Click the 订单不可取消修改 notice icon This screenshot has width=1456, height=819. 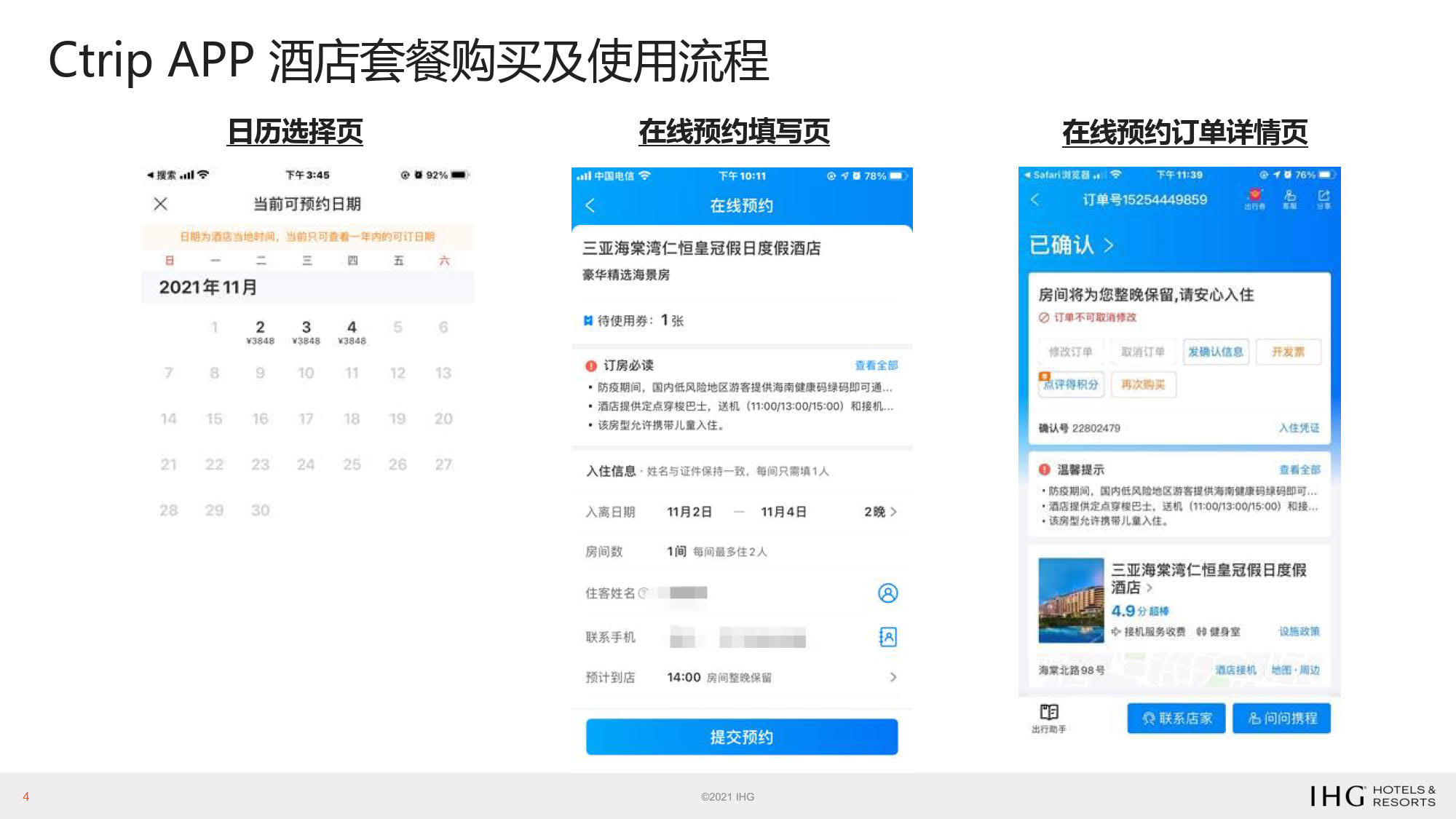coord(1044,317)
